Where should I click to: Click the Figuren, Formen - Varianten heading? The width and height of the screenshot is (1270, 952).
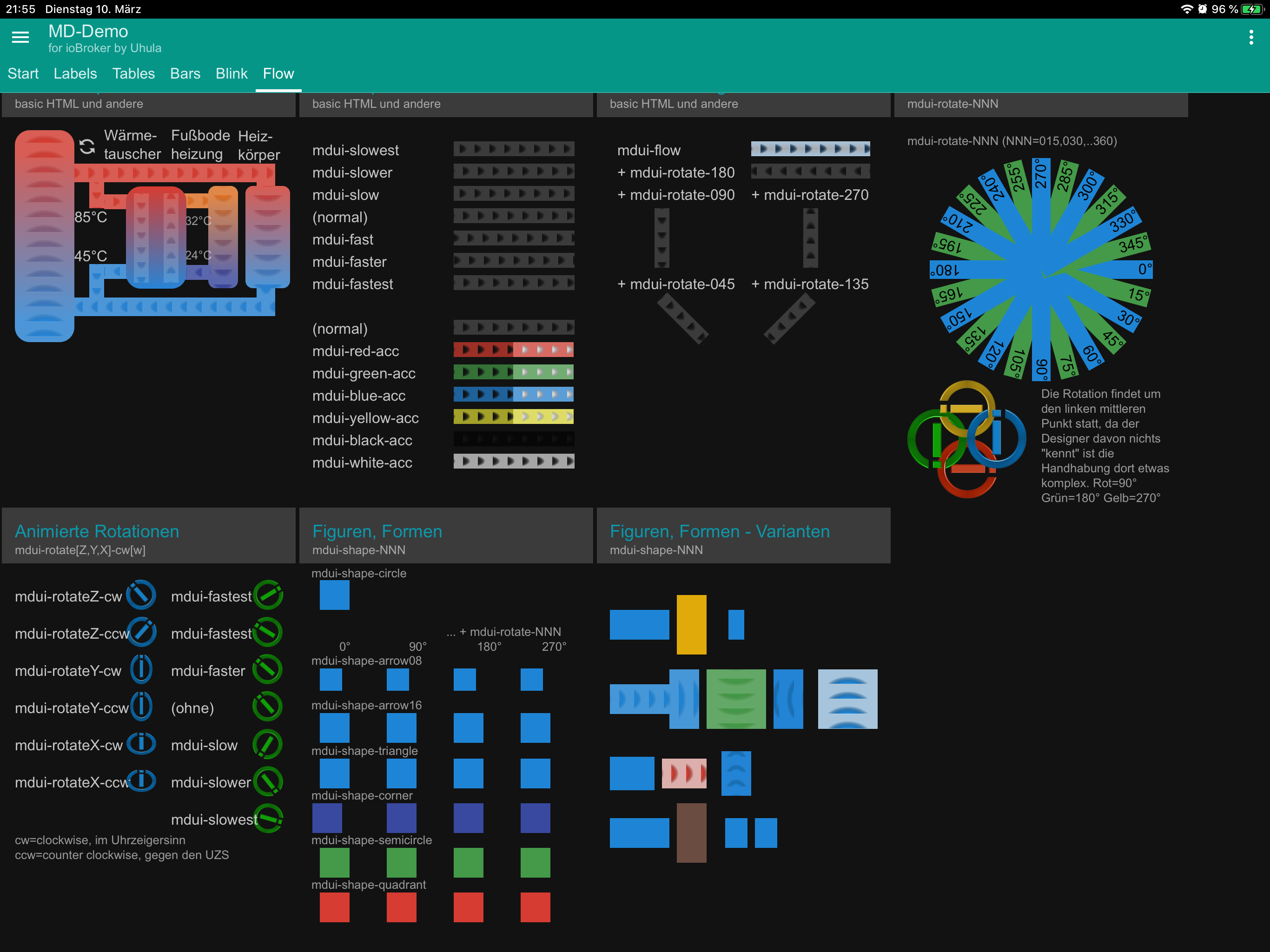click(x=720, y=531)
